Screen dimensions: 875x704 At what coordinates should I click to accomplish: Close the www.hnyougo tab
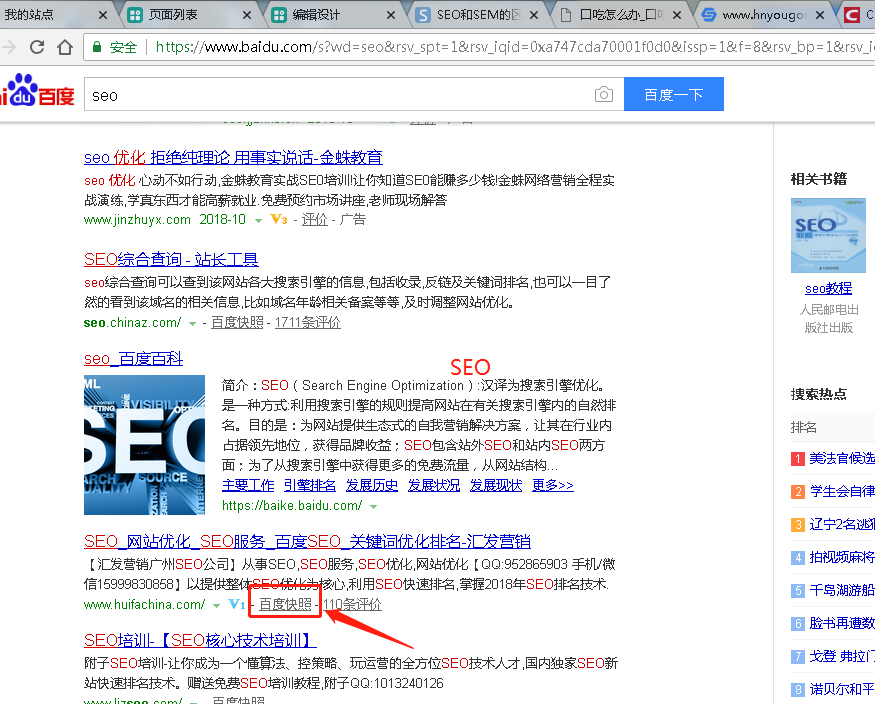pos(819,15)
